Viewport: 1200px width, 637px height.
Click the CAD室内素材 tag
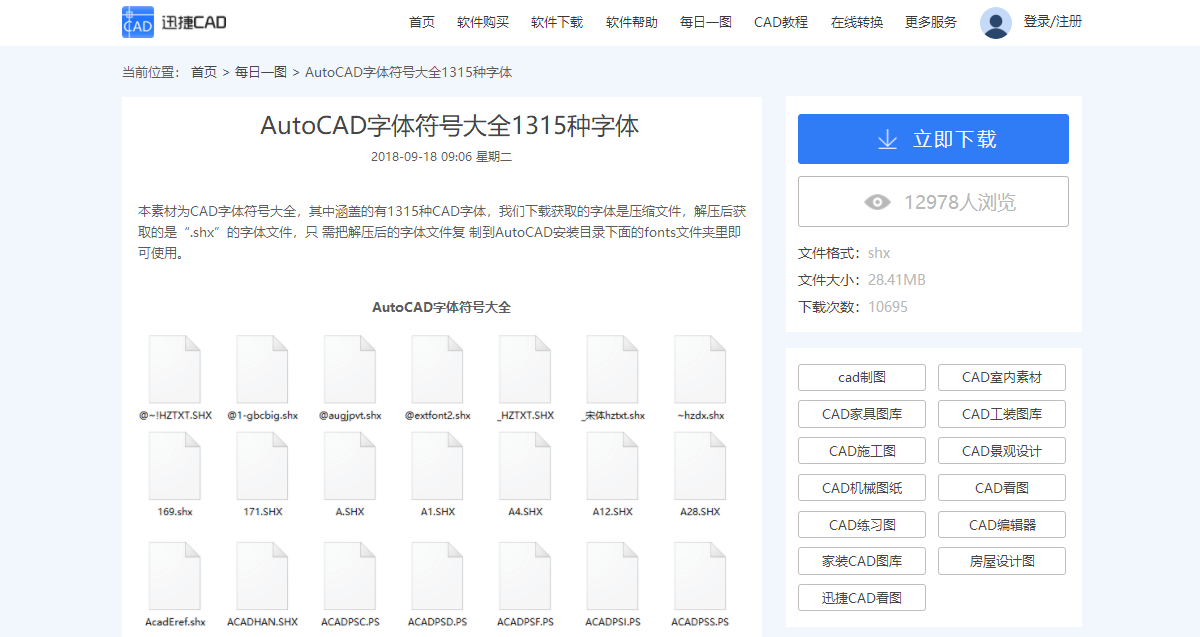[x=1002, y=378]
